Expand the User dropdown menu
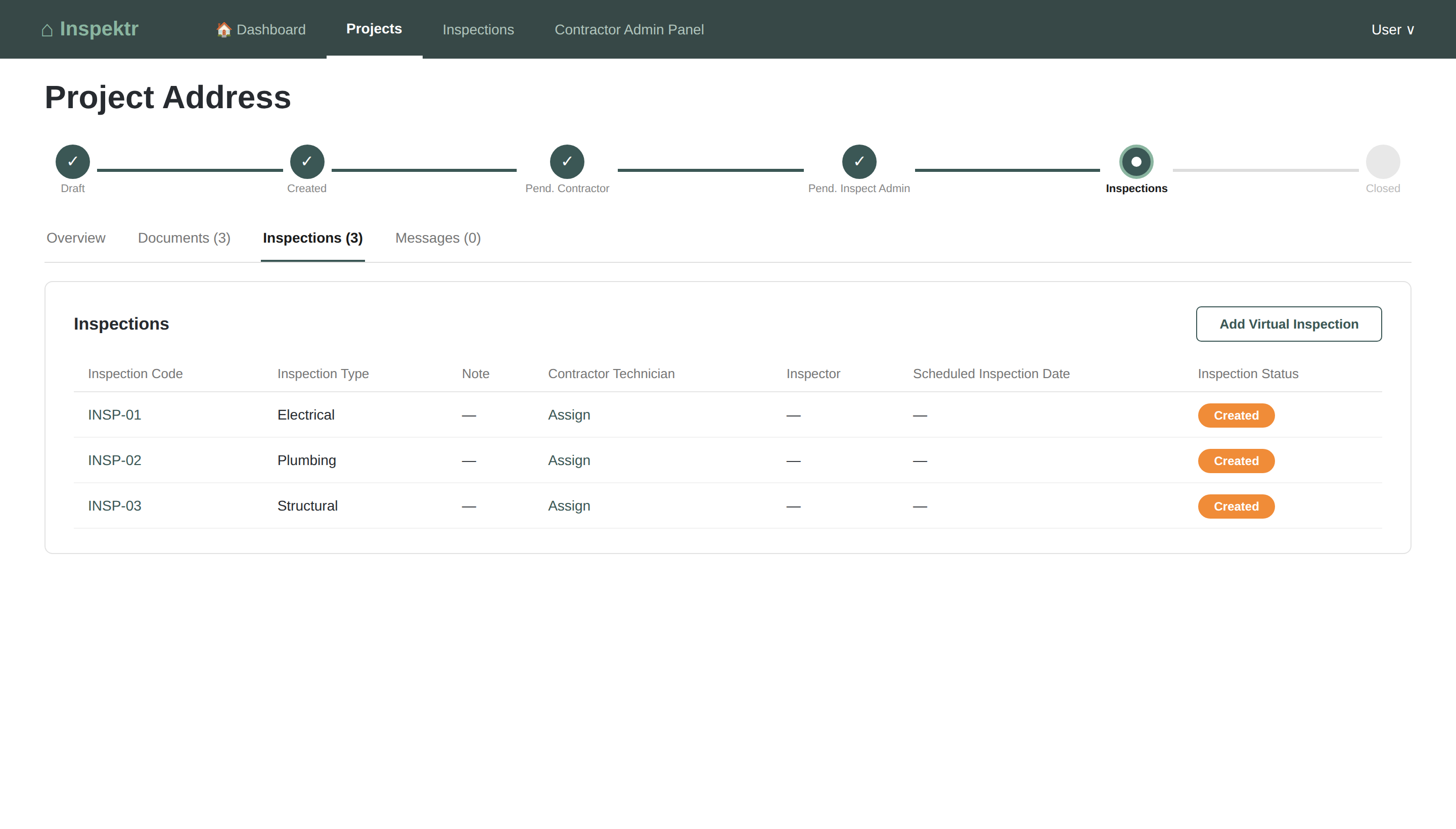Screen dimensions: 1456x829 click(1392, 30)
